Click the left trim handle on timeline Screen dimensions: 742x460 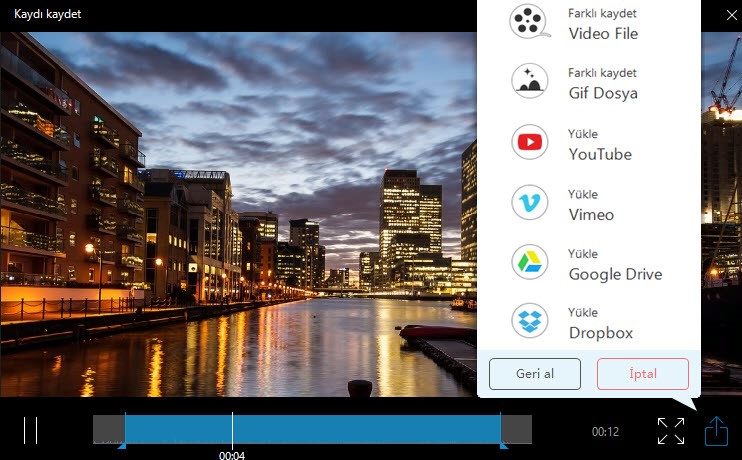(x=123, y=445)
